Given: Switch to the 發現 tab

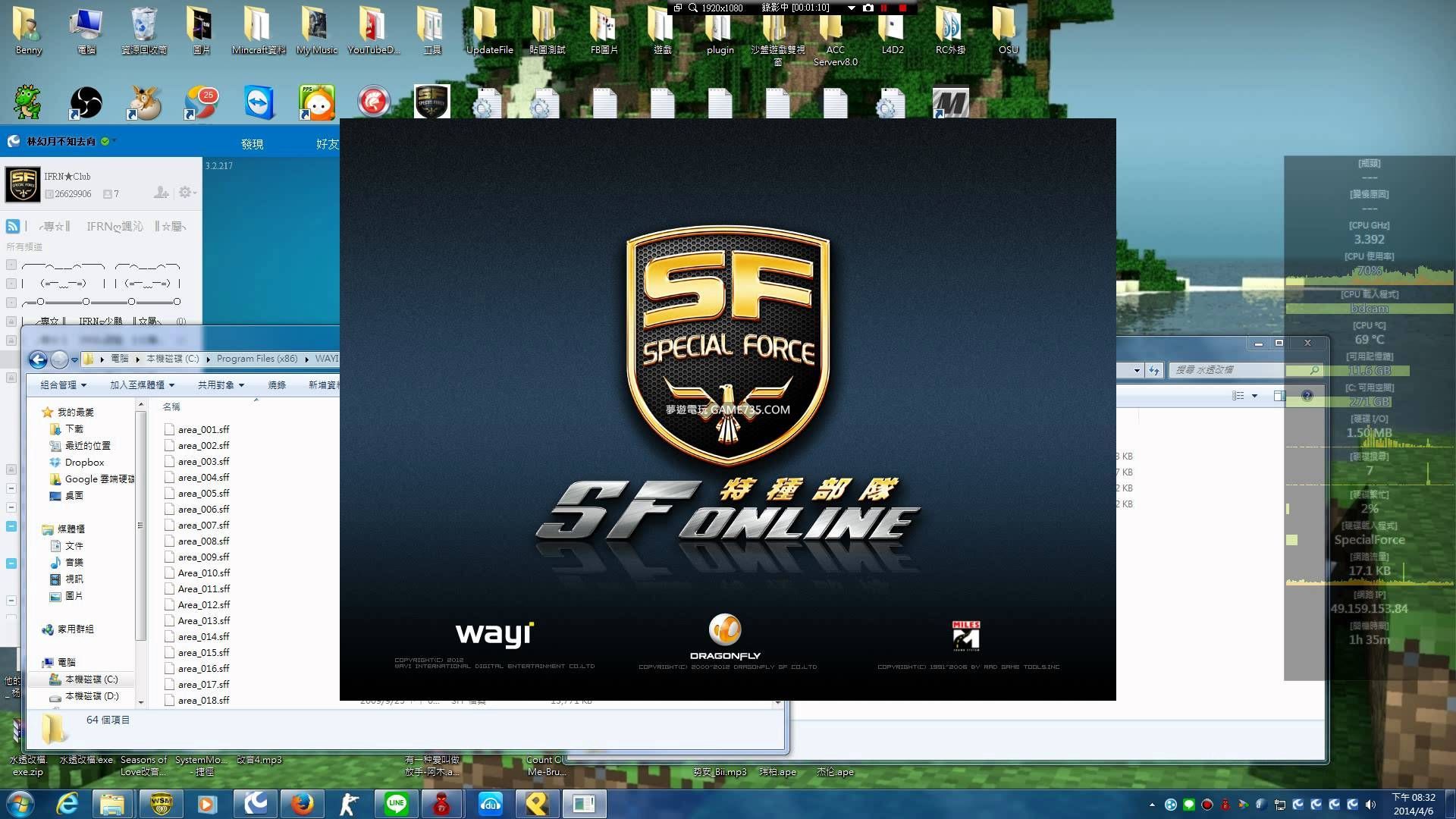Looking at the screenshot, I should coord(252,144).
